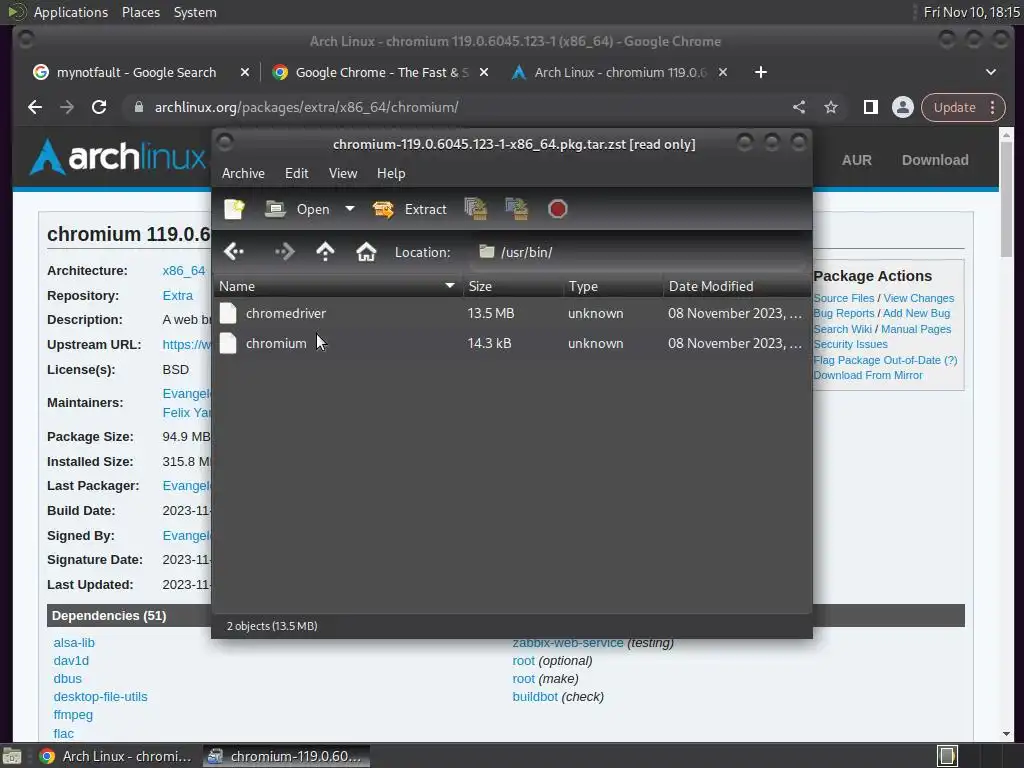This screenshot has height=768, width=1024.
Task: Click the Arch Linux logo
Action: tap(118, 157)
